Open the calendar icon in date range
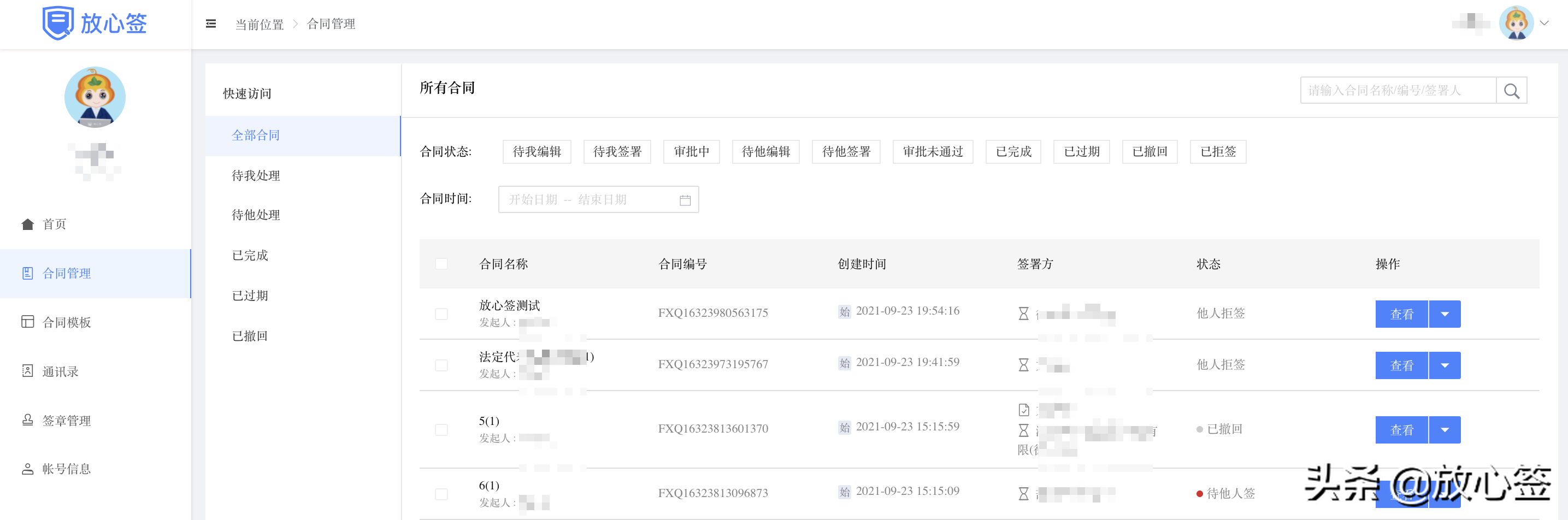The height and width of the screenshot is (520, 1568). tap(685, 200)
